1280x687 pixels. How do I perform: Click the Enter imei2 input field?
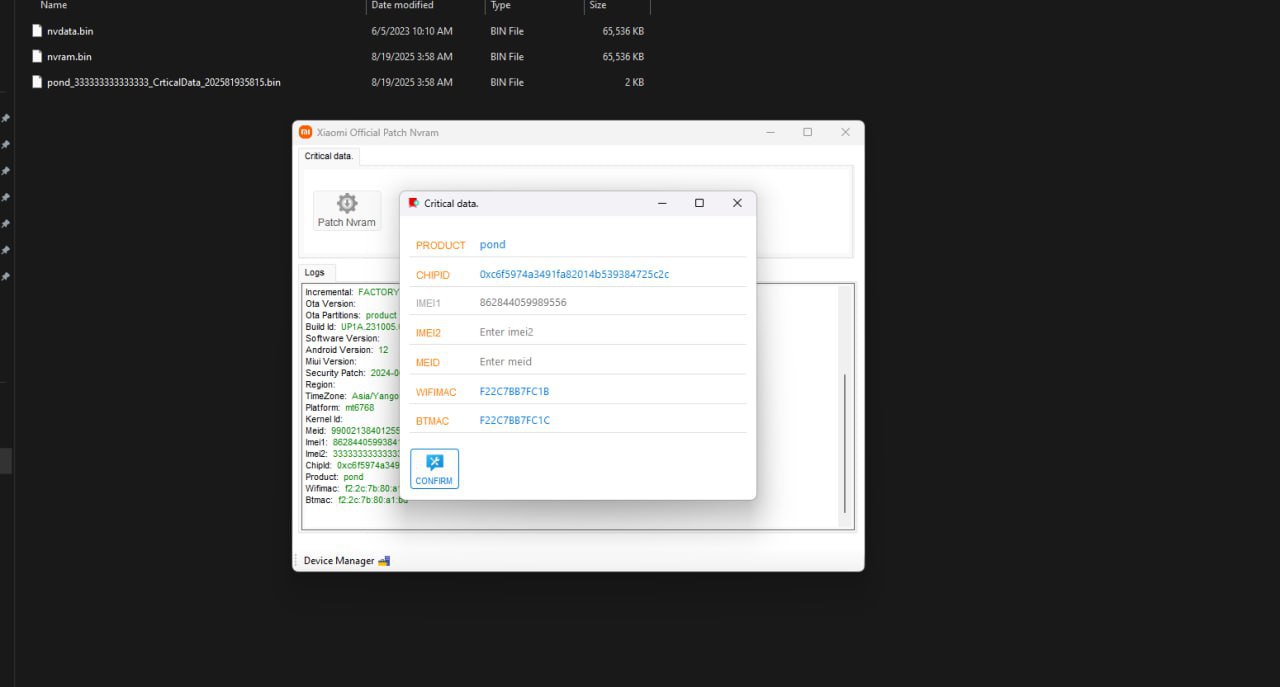[612, 332]
